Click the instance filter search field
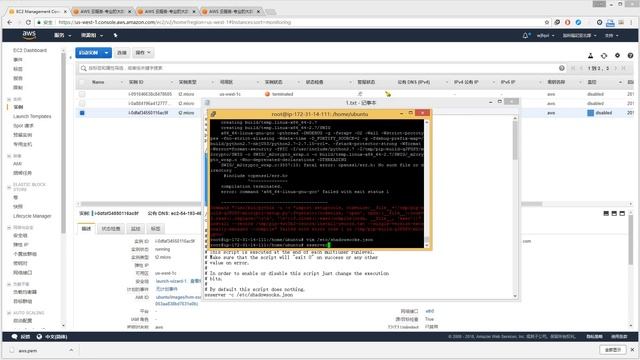The height and width of the screenshot is (360, 640). [x=318, y=68]
